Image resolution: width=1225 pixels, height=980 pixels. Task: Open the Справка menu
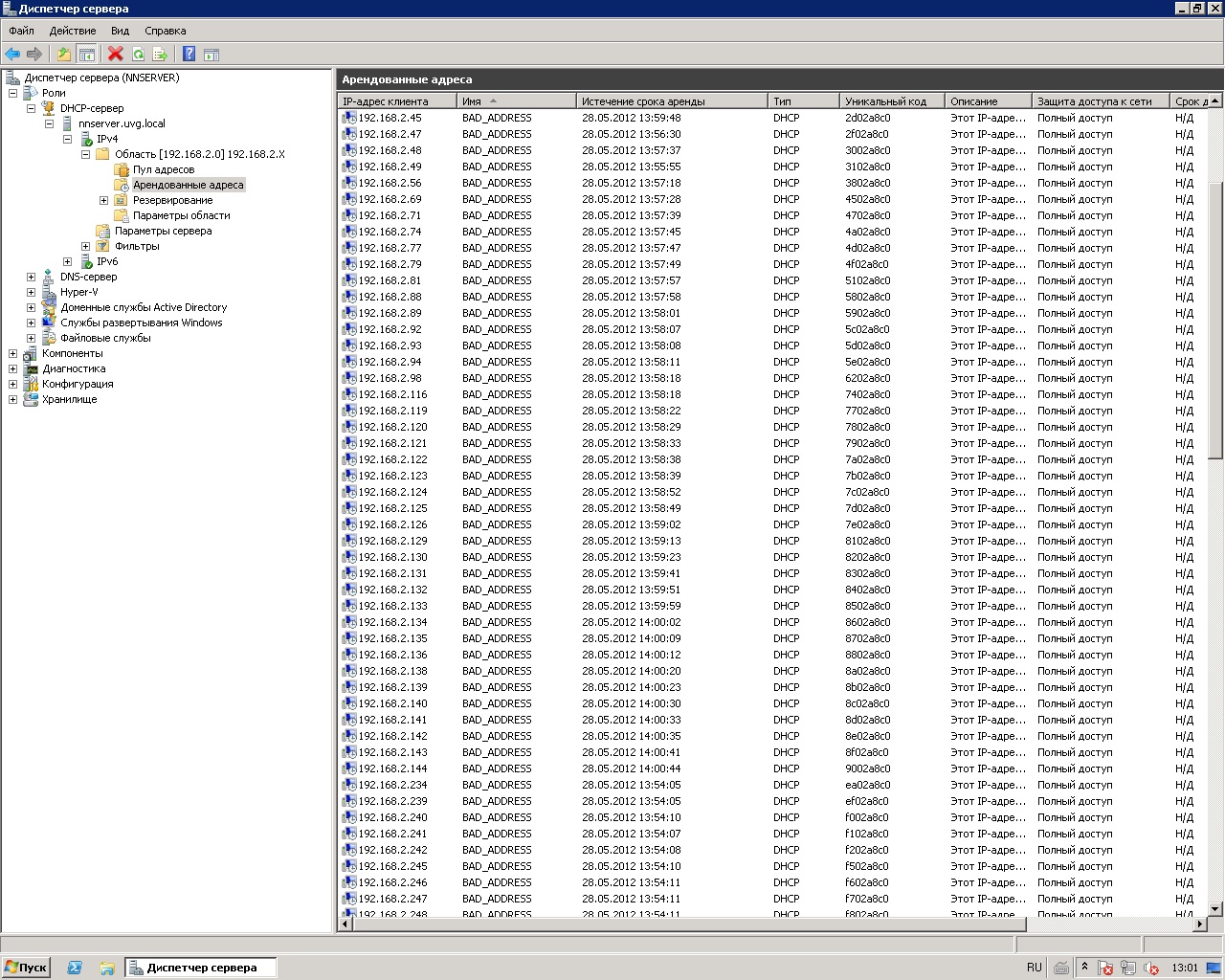tap(165, 31)
